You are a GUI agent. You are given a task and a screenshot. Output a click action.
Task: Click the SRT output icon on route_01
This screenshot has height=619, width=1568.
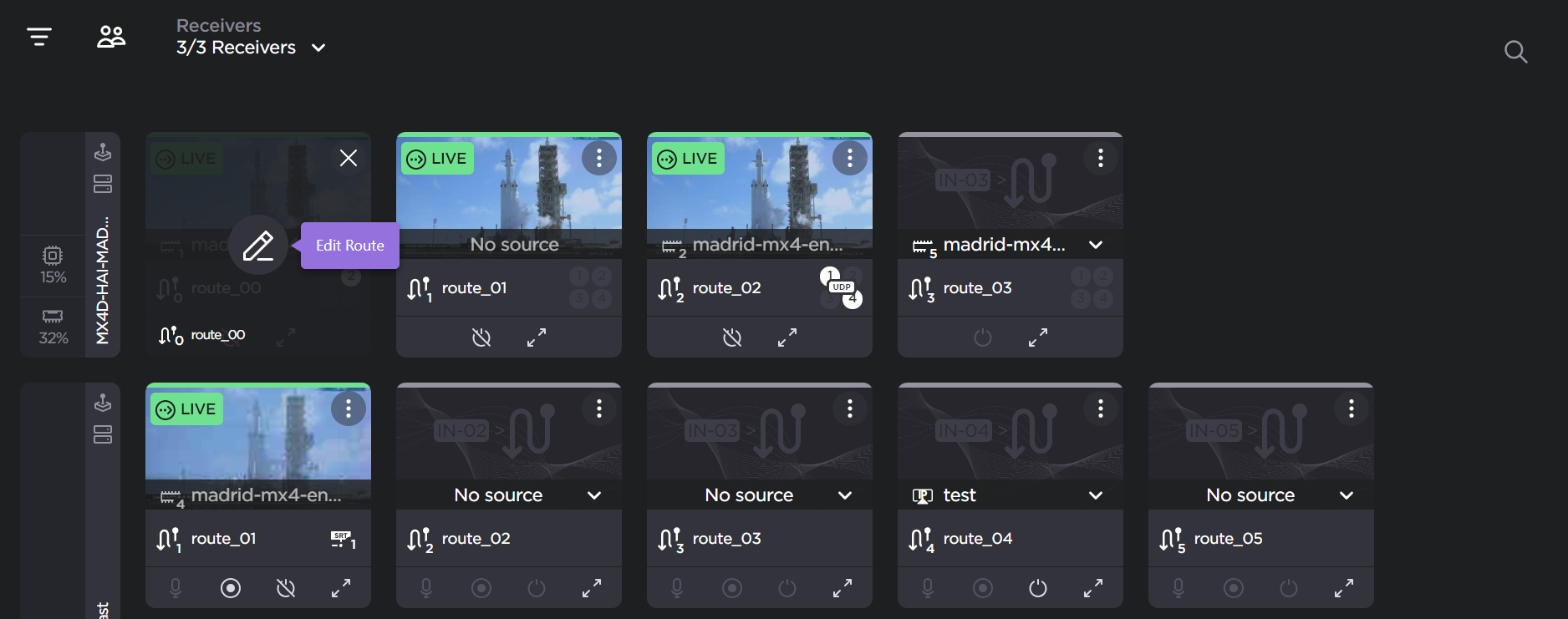pyautogui.click(x=343, y=539)
